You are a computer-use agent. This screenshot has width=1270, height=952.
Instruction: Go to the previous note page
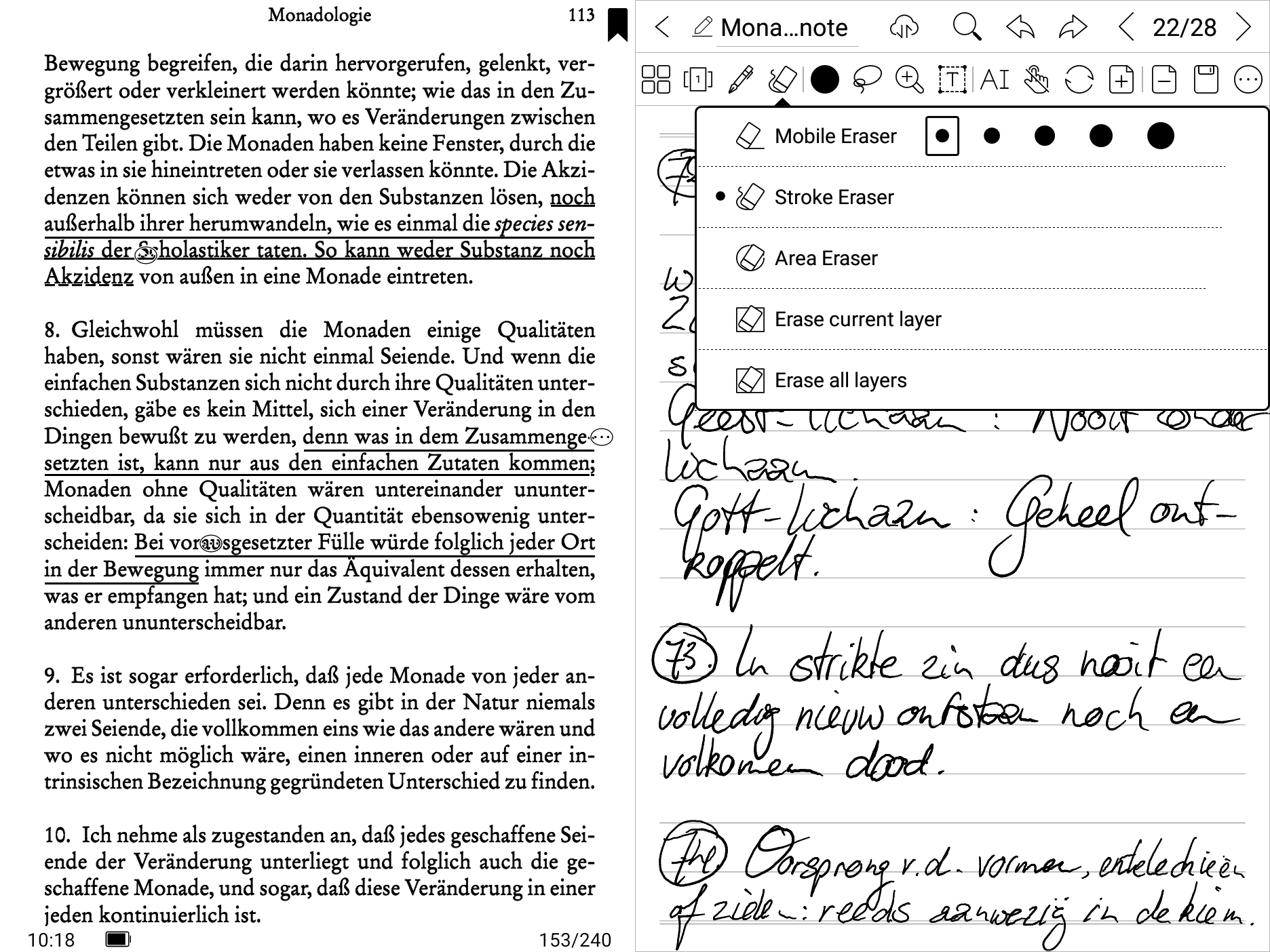click(1126, 27)
